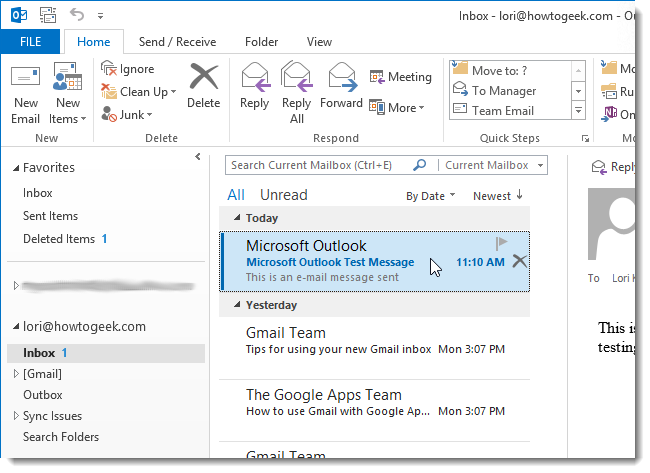Open the Outbox folder
This screenshot has height=473, width=650.
click(x=43, y=395)
